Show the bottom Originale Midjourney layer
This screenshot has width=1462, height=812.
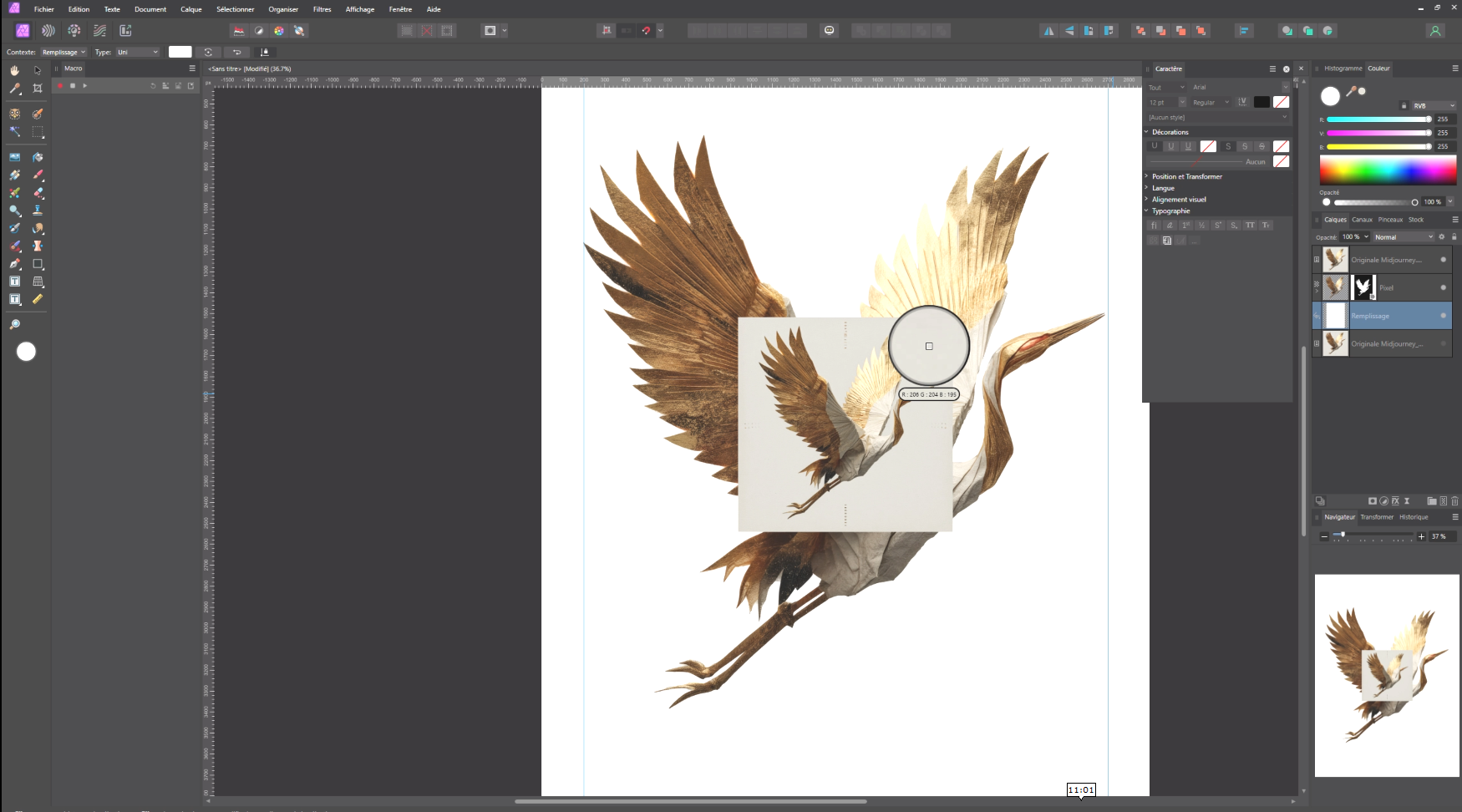point(1443,343)
